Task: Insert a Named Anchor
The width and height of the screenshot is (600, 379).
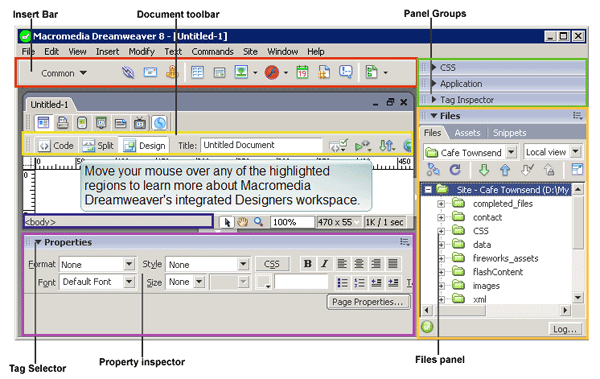Action: (x=172, y=72)
